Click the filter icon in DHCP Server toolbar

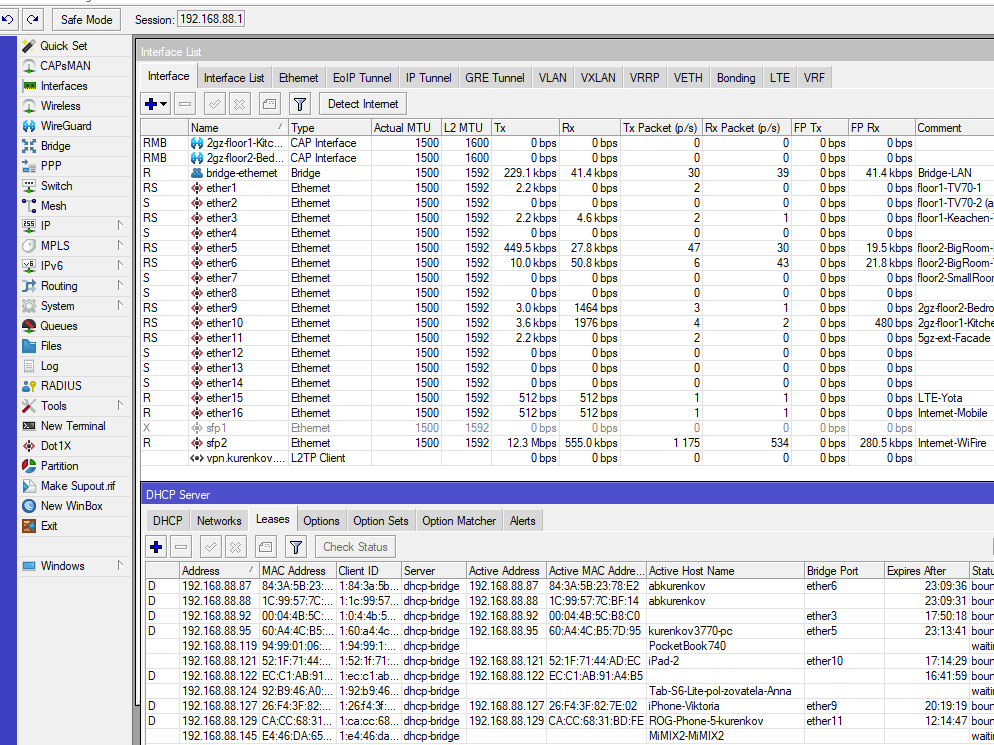(296, 547)
